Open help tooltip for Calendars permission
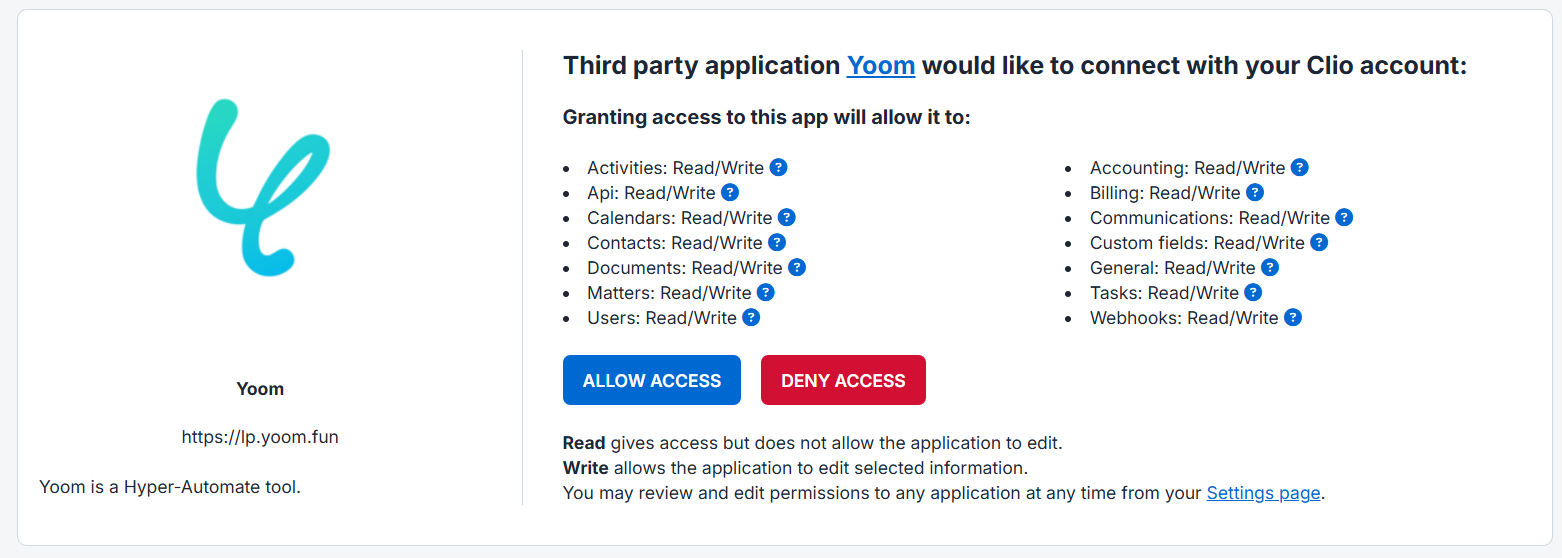This screenshot has width=1562, height=558. tap(787, 217)
